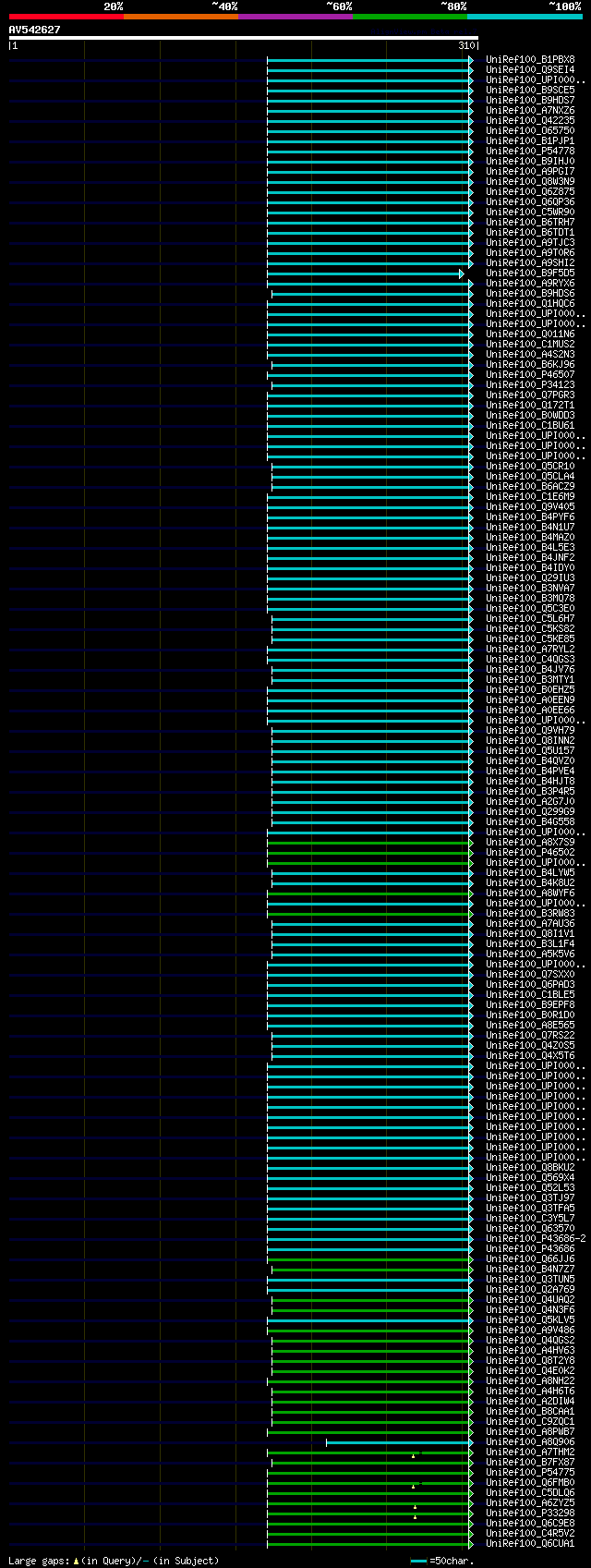This screenshot has width=591, height=1568.
Task: Click the green alignment bar for A8X7S9
Action: (x=369, y=843)
